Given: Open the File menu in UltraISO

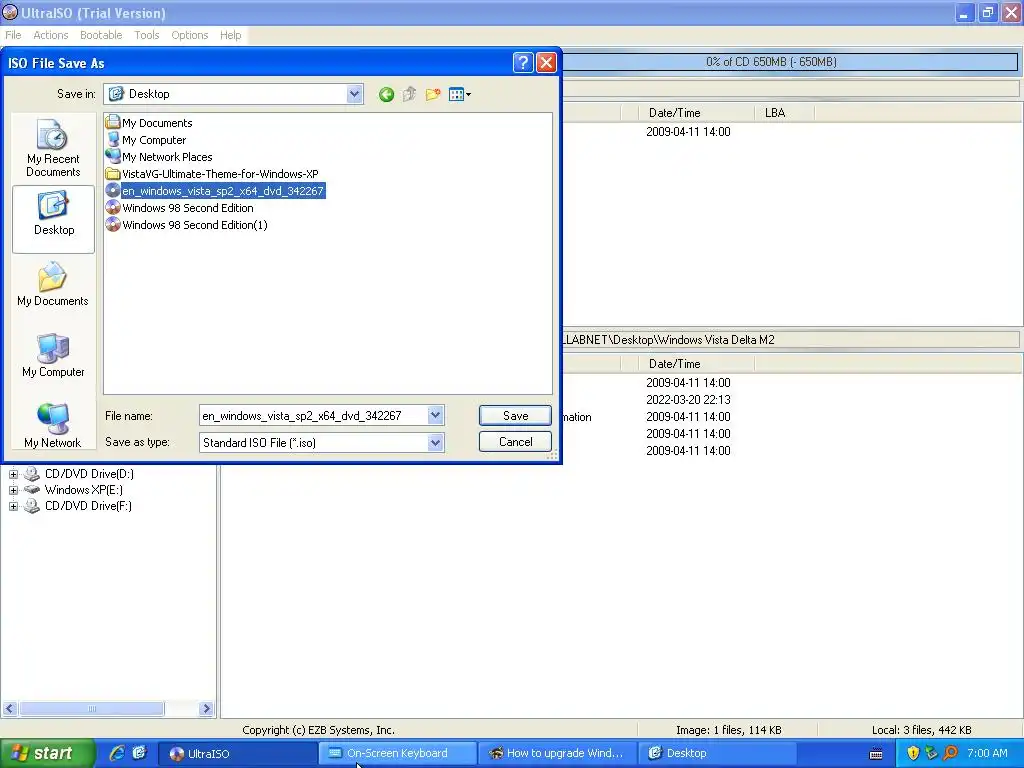Looking at the screenshot, I should pos(13,35).
